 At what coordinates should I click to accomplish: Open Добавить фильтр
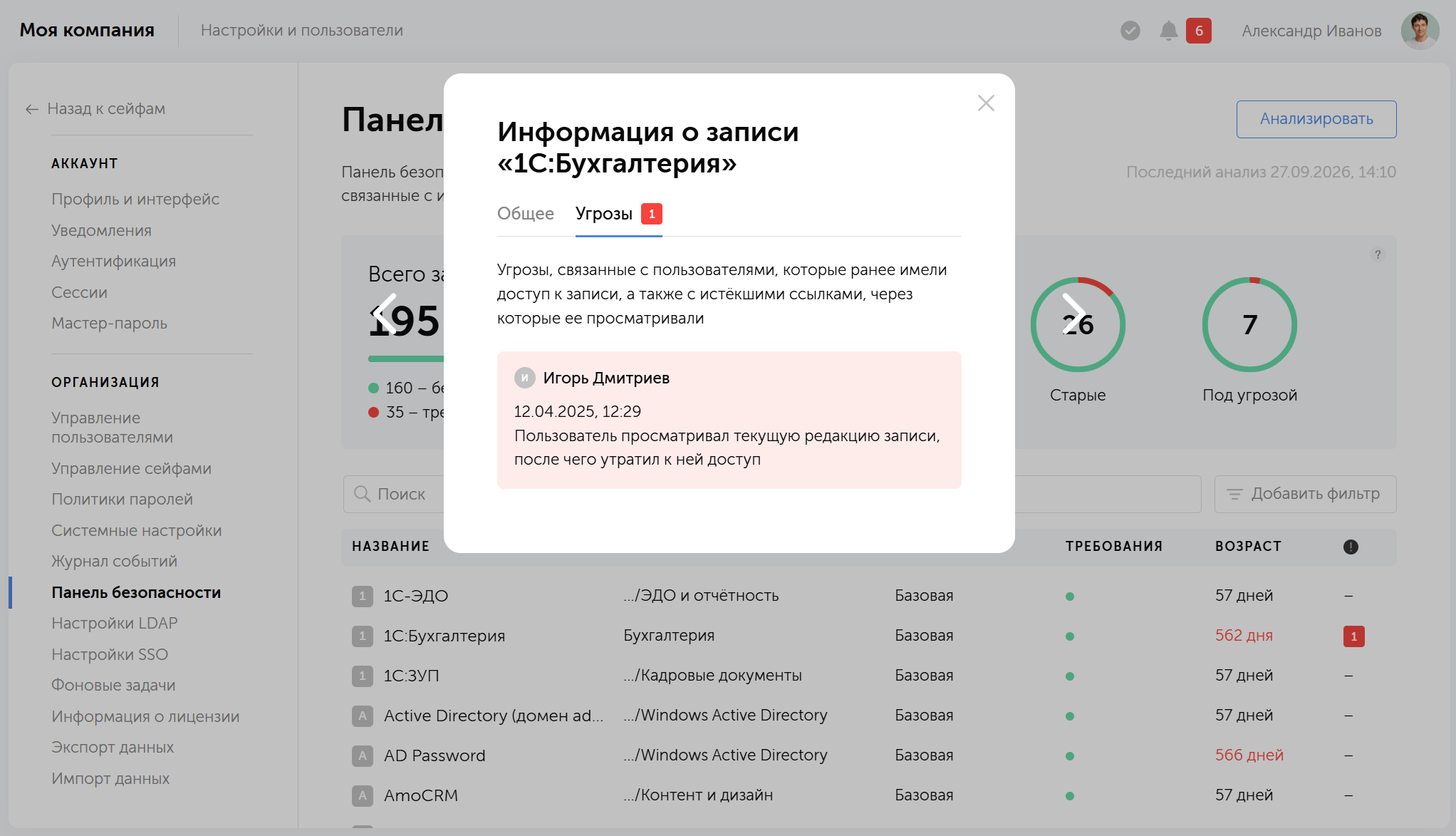coord(1305,494)
